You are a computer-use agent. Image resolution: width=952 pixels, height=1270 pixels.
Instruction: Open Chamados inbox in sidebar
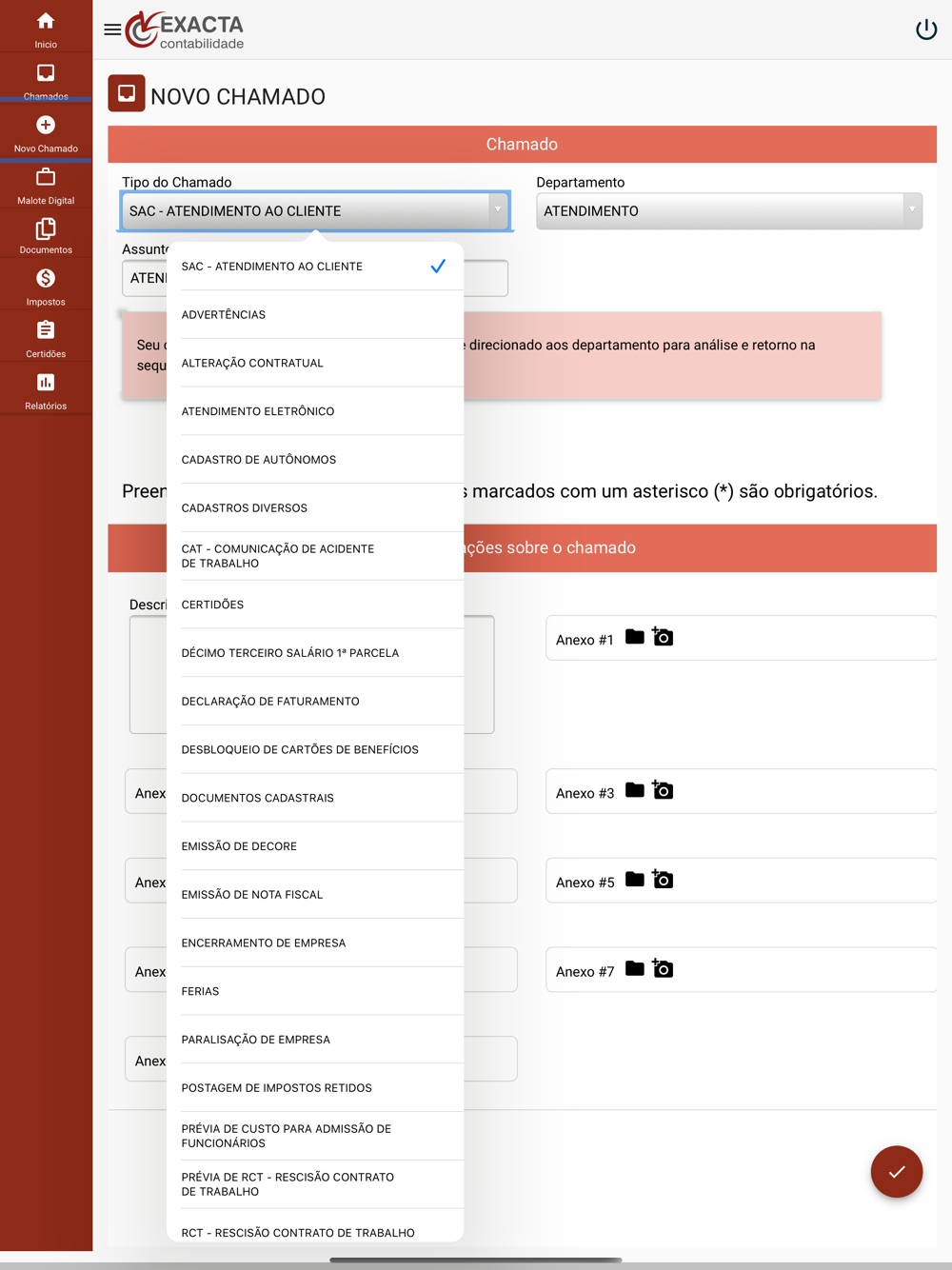coord(46,73)
